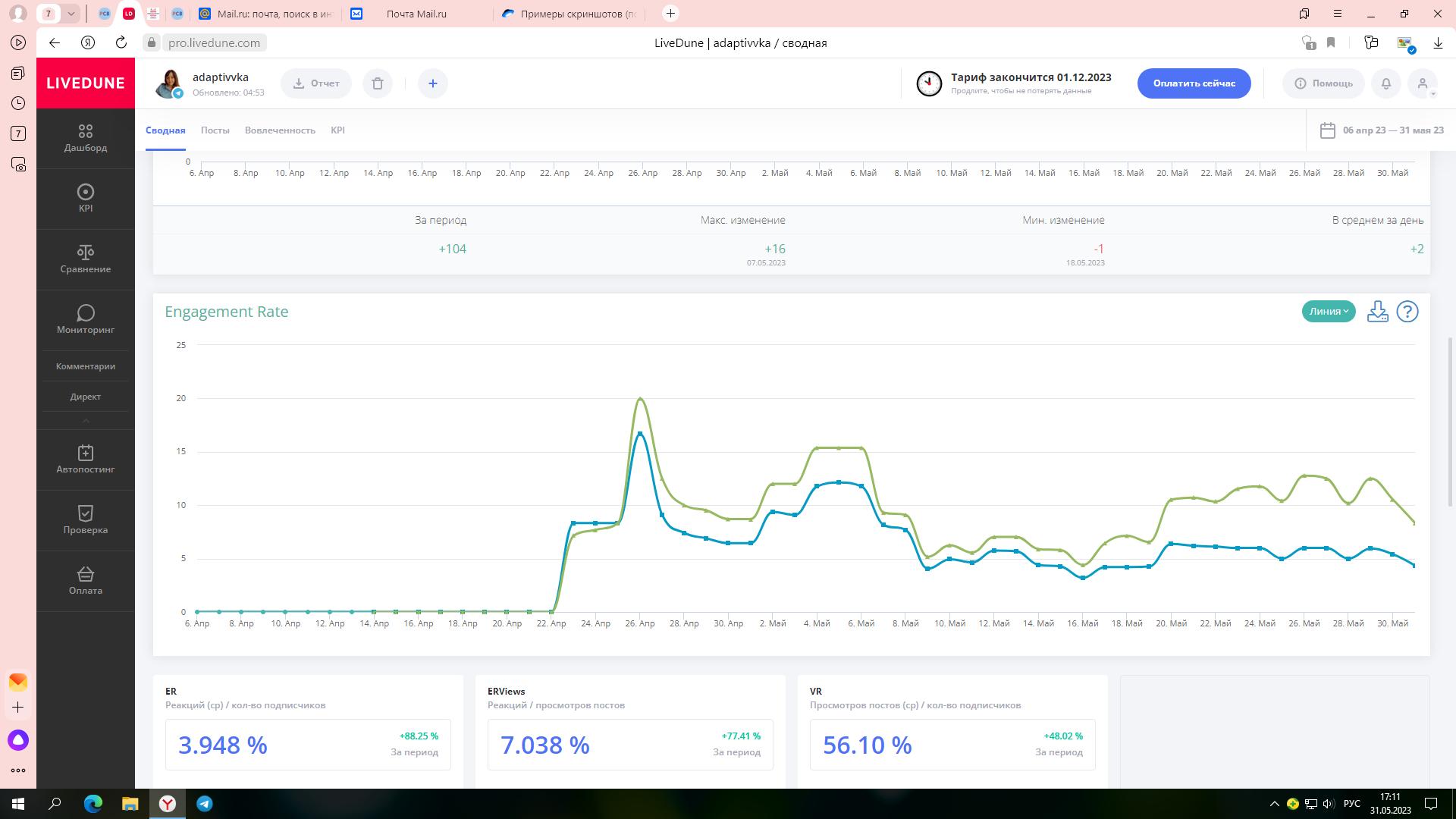The image size is (1456, 819).
Task: Delete account with the trash icon
Action: click(378, 83)
